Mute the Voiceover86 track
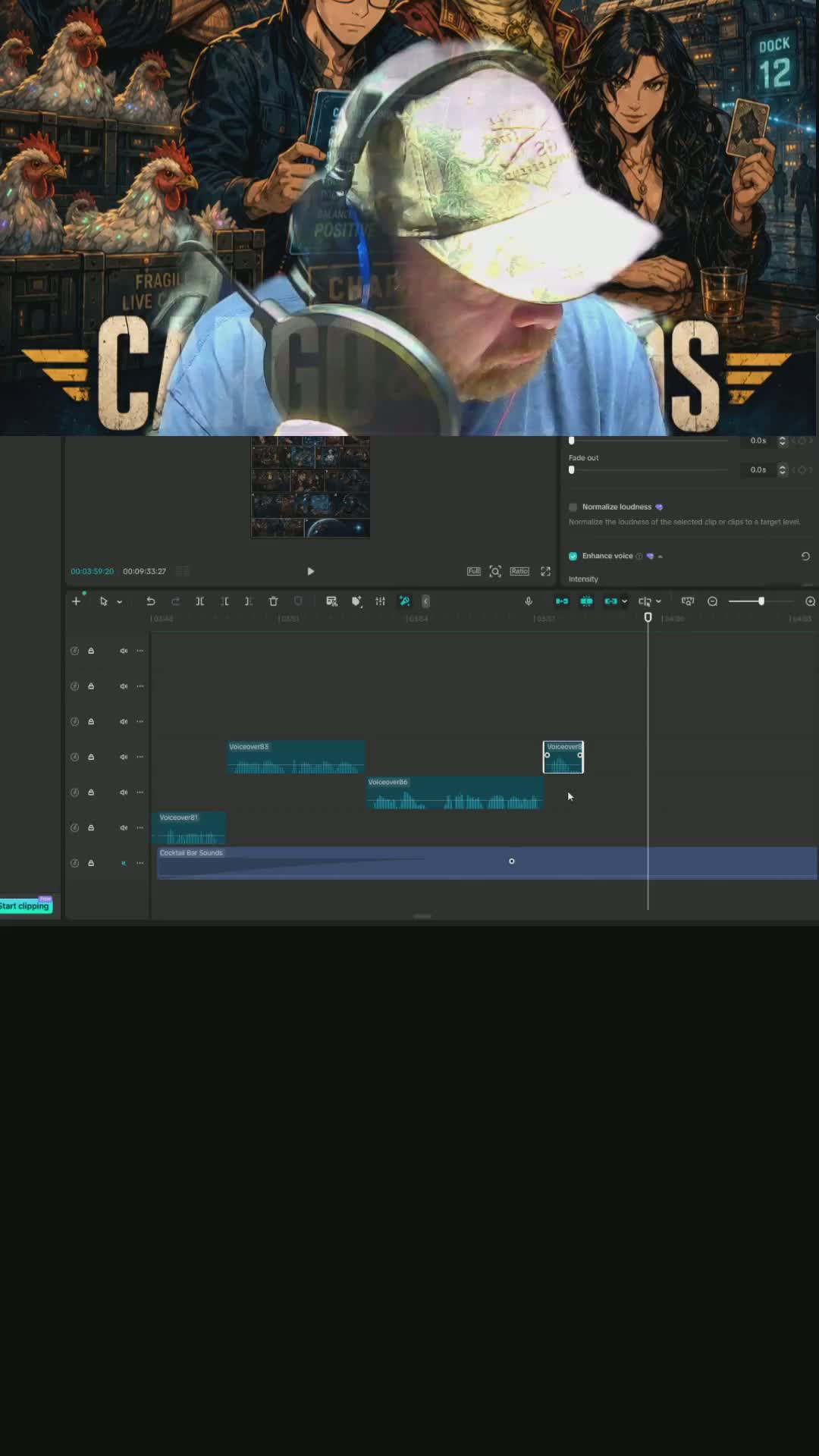 [124, 792]
